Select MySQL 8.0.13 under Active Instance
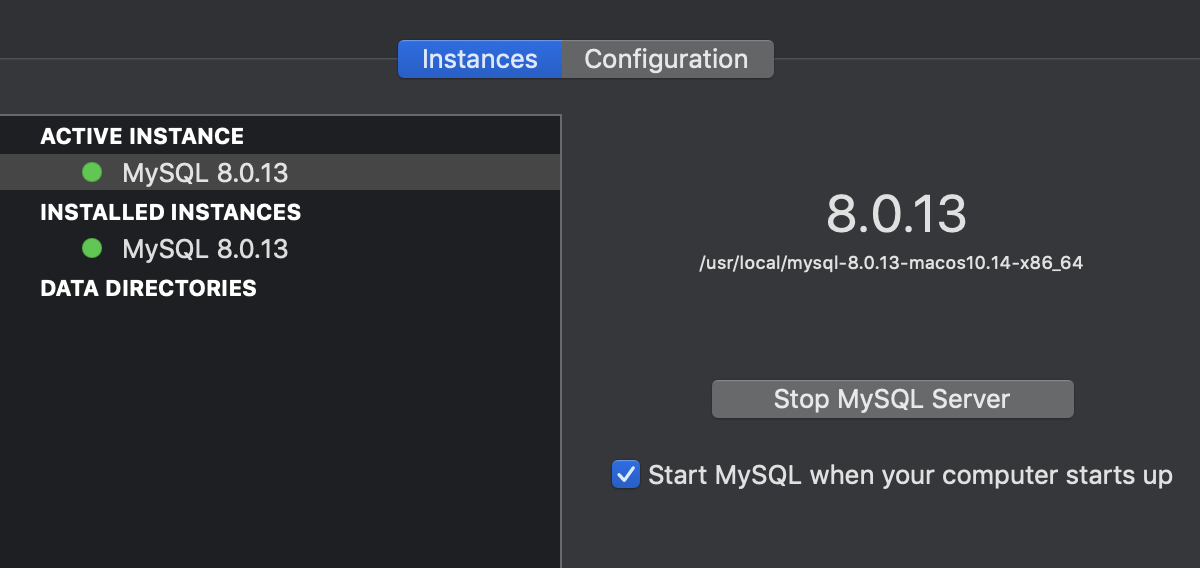Viewport: 1200px width, 568px height. click(x=205, y=173)
